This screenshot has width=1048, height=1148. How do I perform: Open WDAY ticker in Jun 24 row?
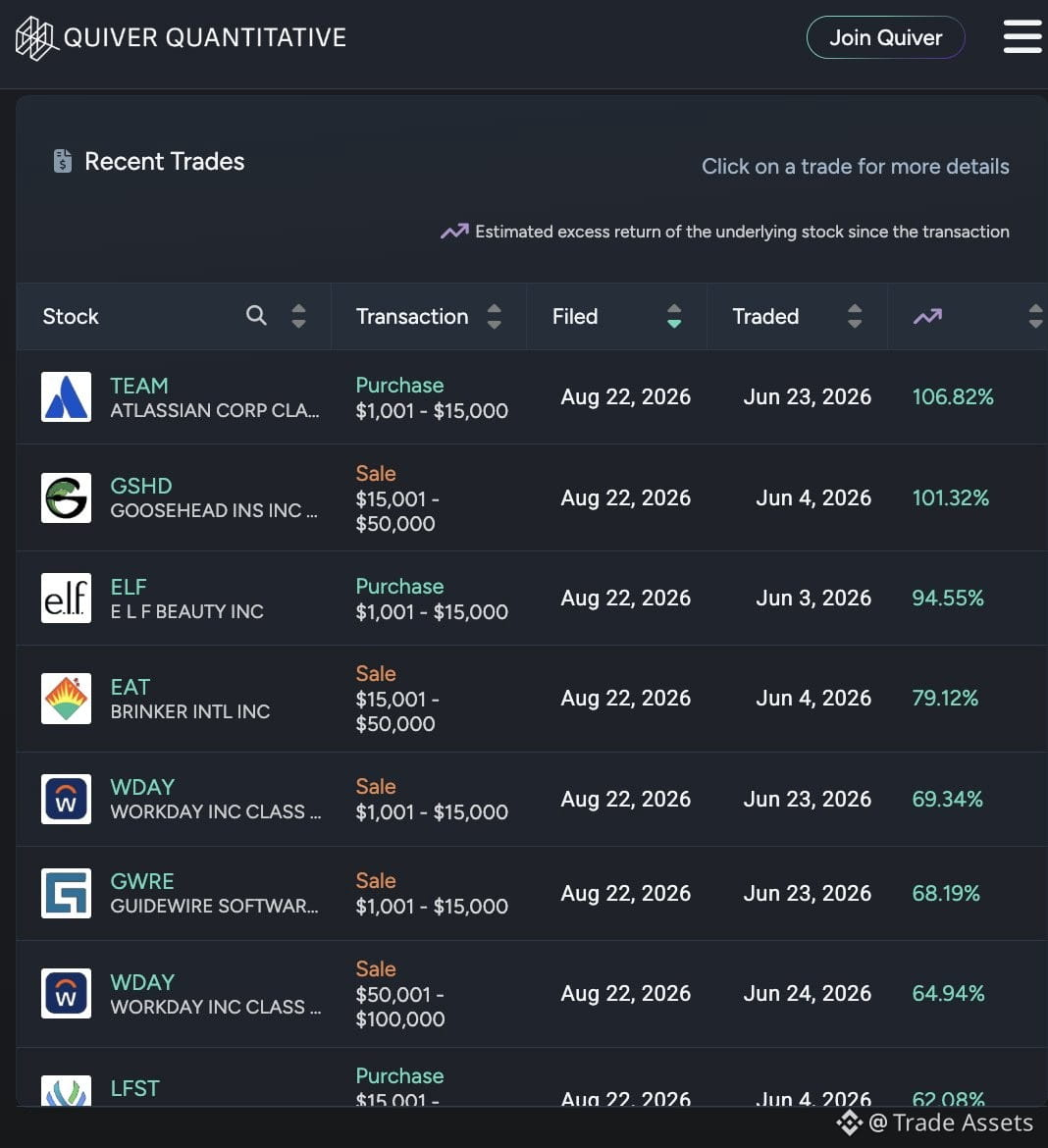[143, 982]
